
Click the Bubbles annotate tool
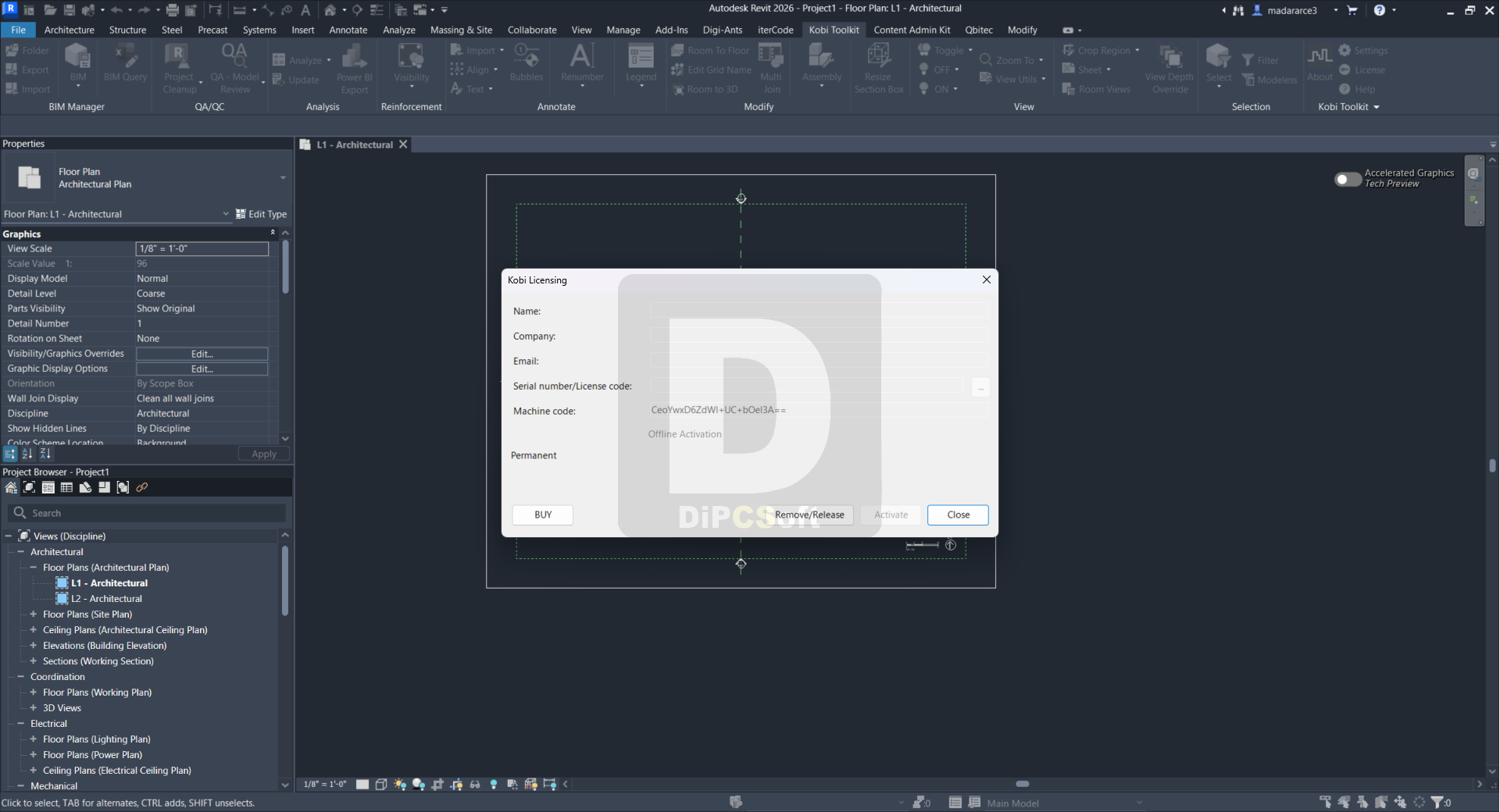526,62
